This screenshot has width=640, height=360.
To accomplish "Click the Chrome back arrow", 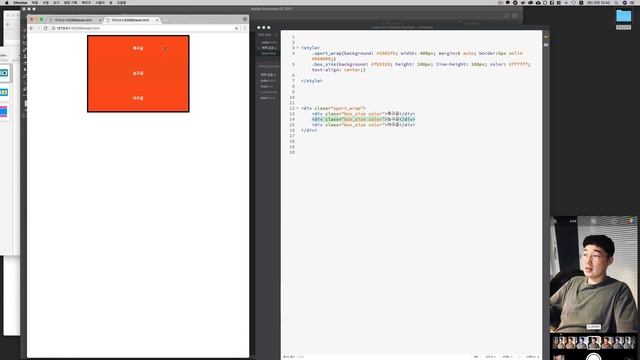I will pyautogui.click(x=31, y=28).
